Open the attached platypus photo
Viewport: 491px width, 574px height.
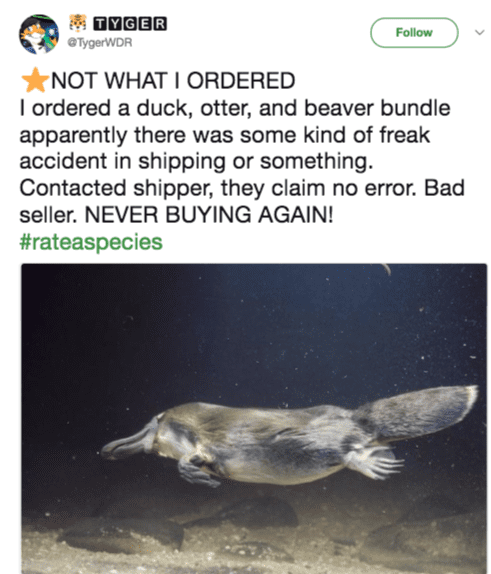(254, 418)
